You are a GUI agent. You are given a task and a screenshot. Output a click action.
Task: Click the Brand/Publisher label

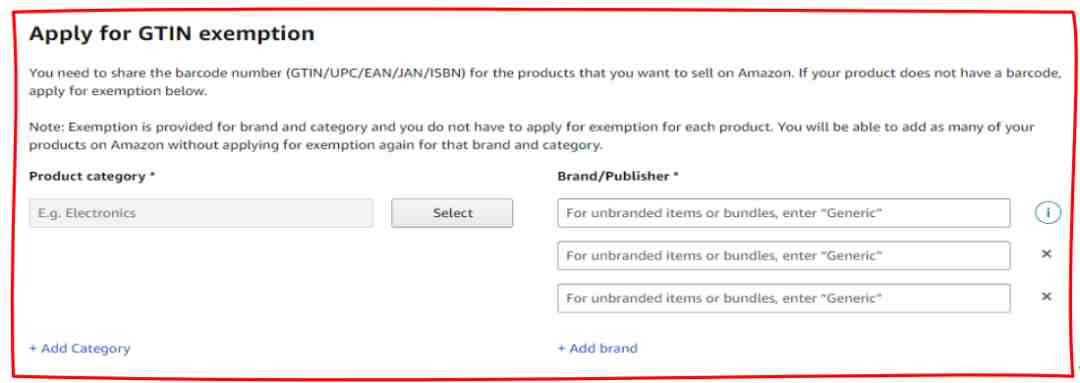click(613, 176)
